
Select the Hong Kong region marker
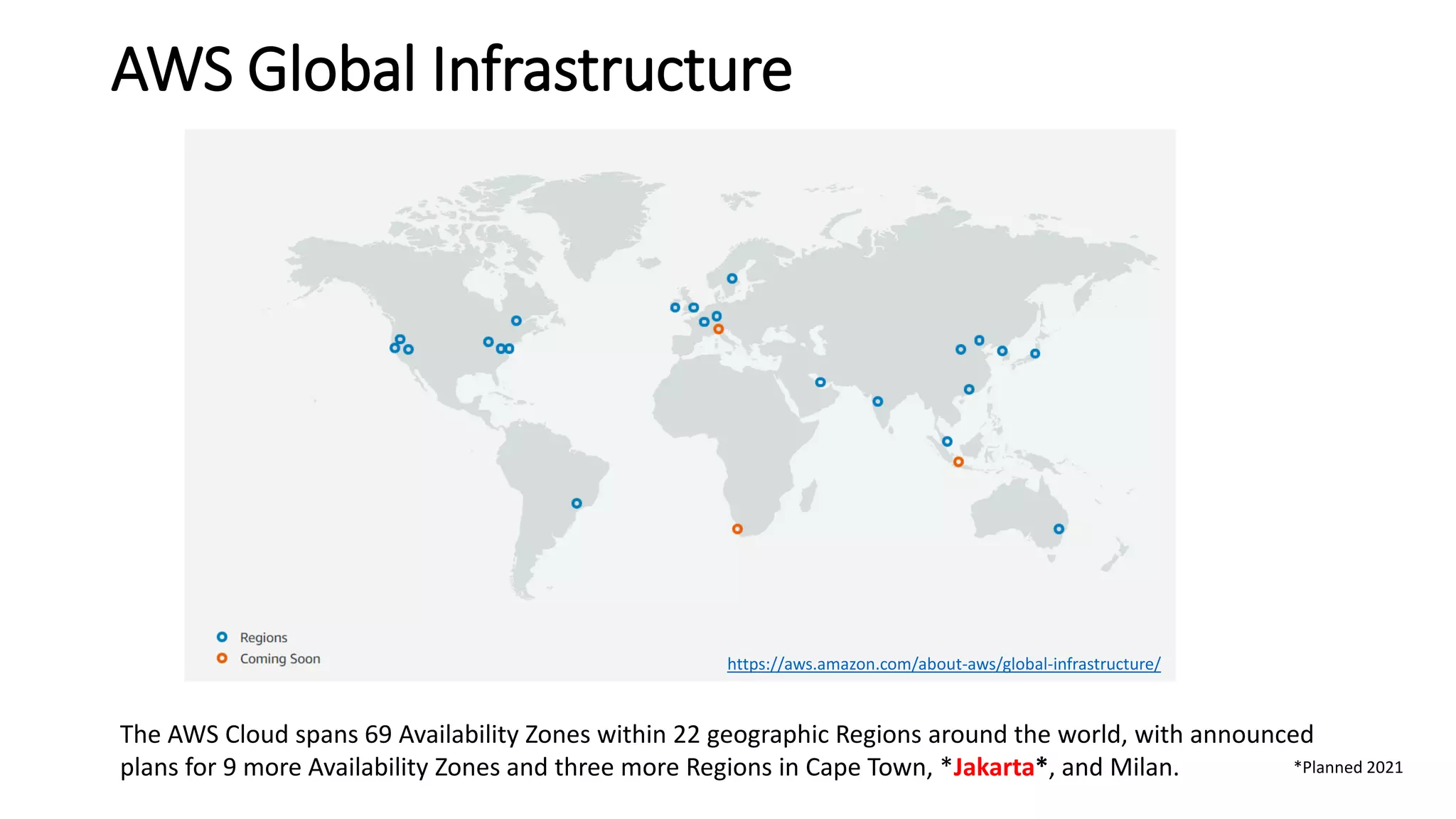(969, 390)
